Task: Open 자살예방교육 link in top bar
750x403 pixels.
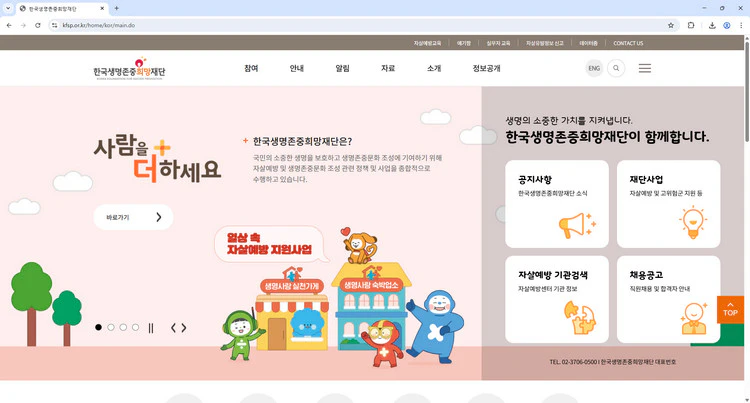Action: pyautogui.click(x=427, y=43)
